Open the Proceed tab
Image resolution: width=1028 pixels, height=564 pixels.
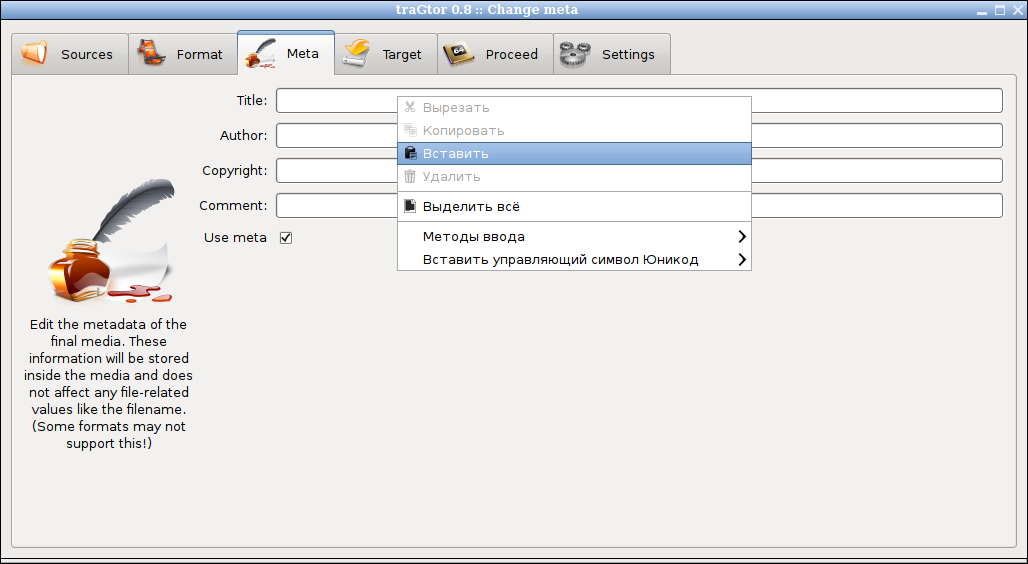pos(496,54)
